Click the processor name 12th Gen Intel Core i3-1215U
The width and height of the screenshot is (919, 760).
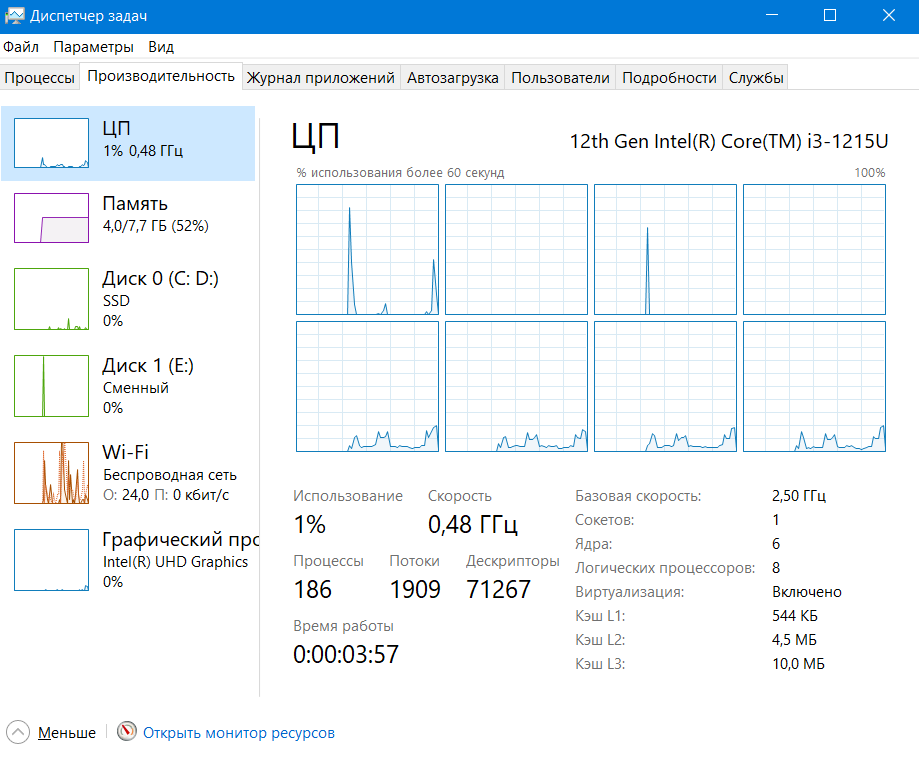point(729,141)
